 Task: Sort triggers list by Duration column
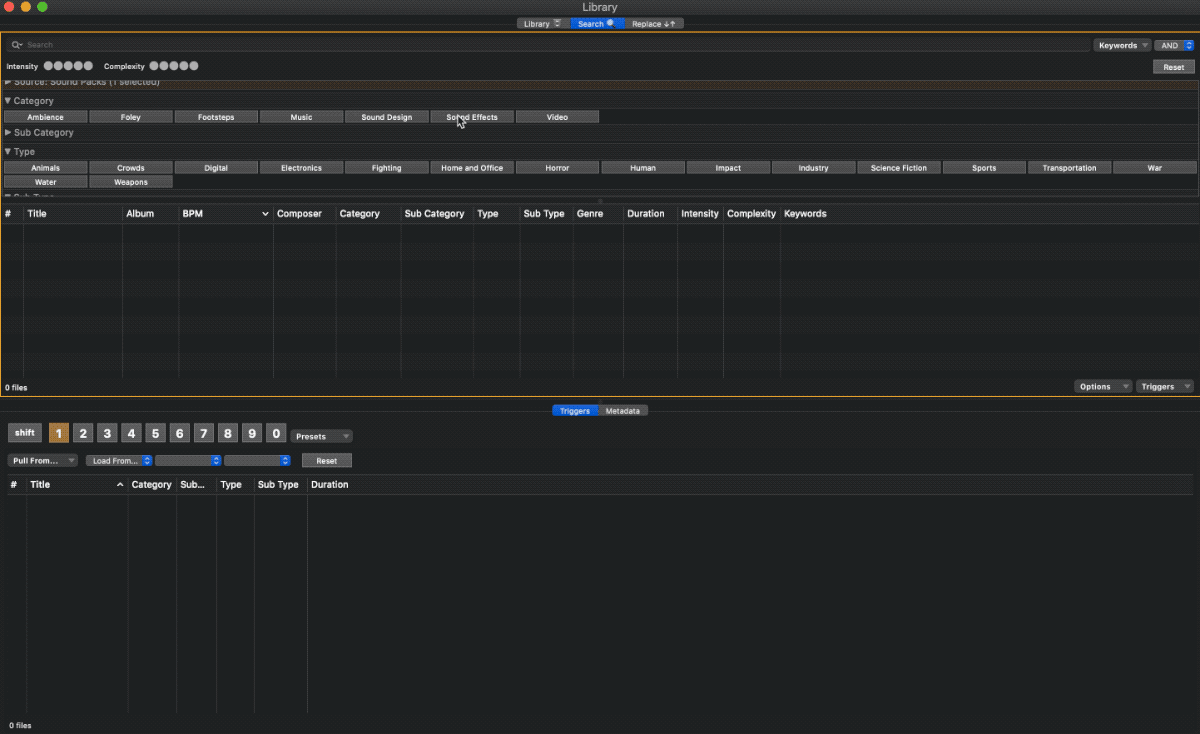[x=329, y=485]
